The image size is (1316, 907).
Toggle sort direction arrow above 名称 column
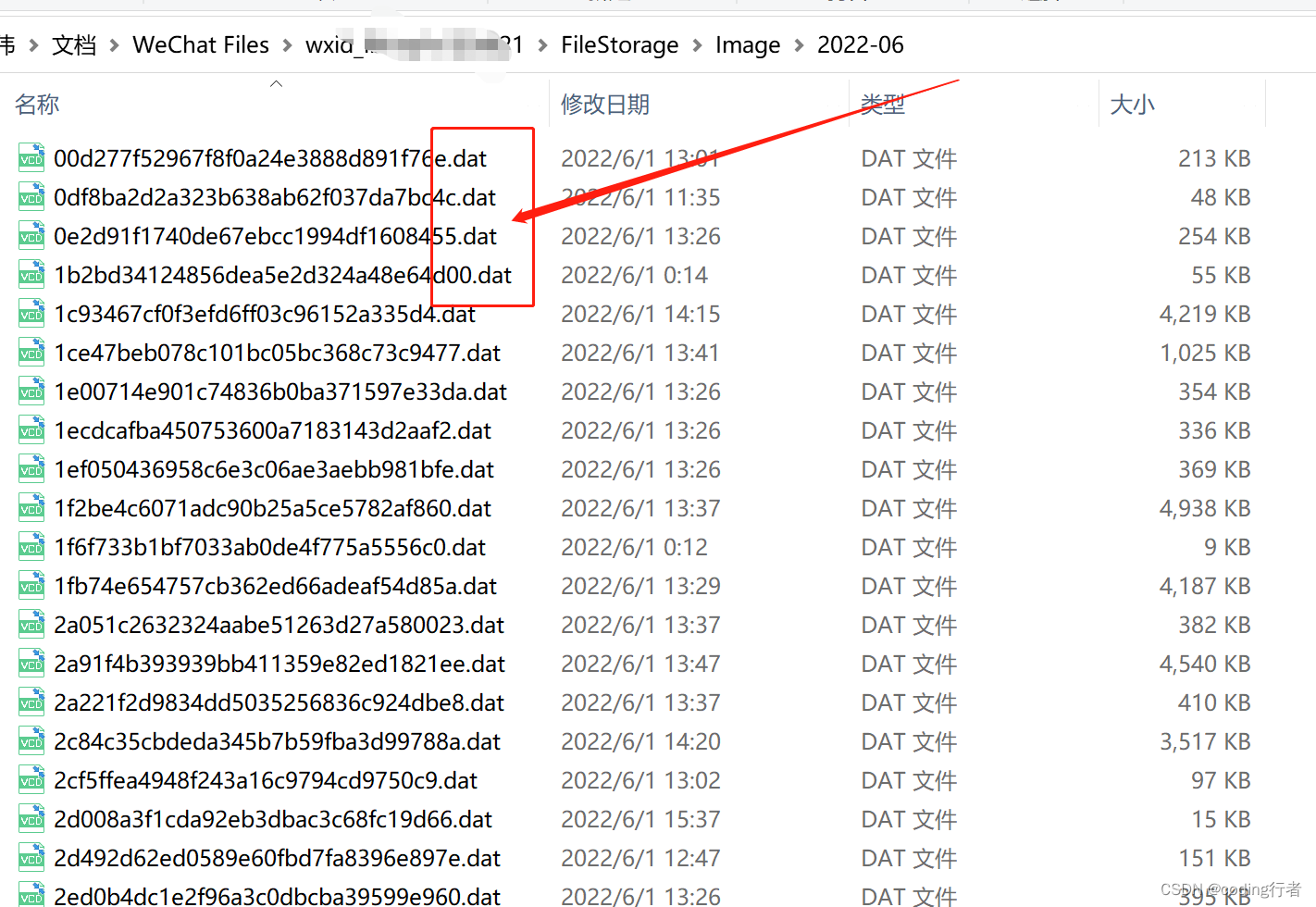[x=276, y=83]
